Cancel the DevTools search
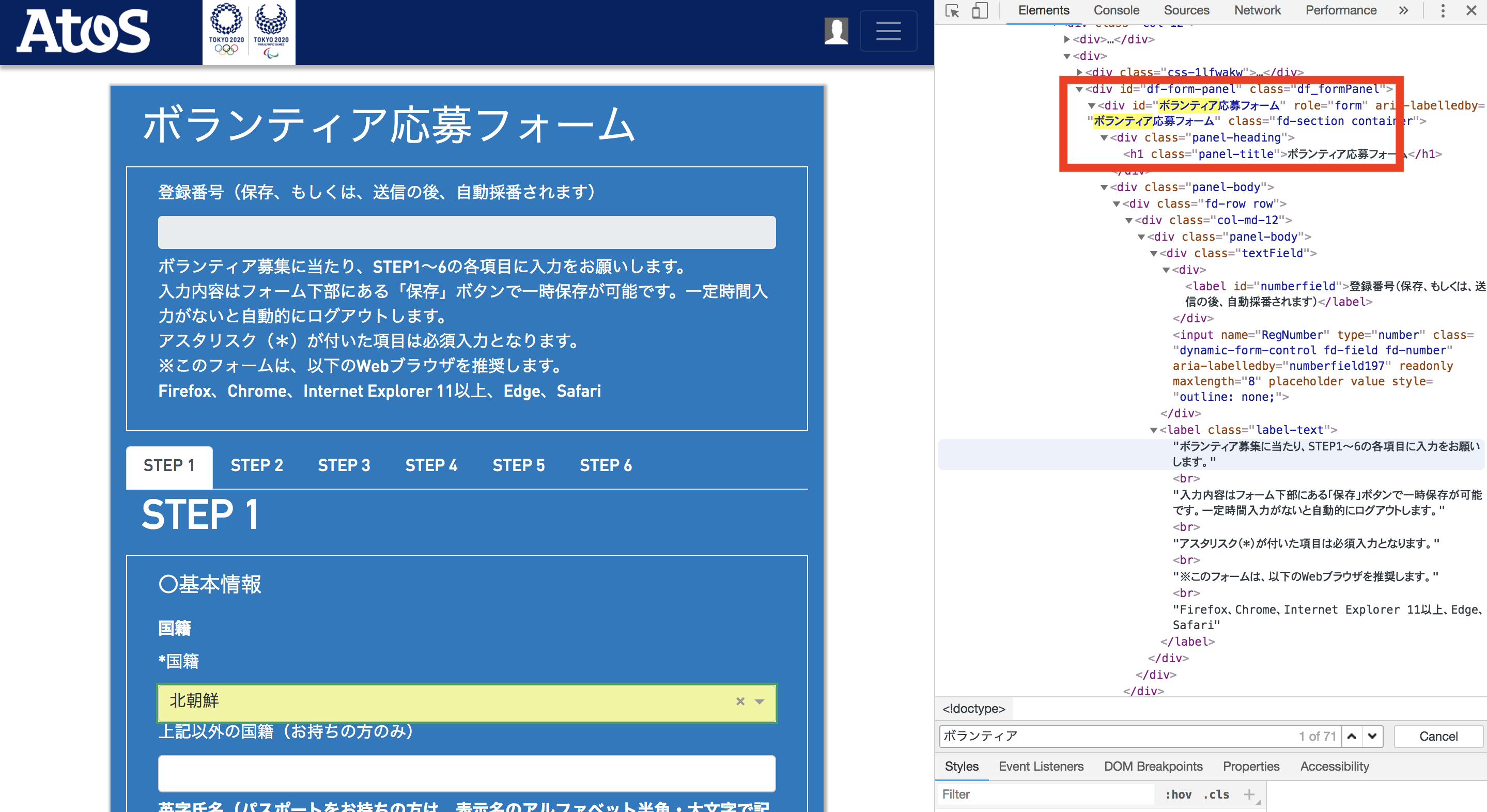 (1438, 736)
